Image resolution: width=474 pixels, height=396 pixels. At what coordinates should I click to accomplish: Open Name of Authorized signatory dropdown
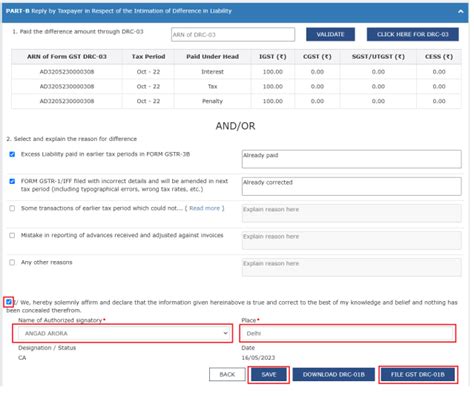click(123, 333)
